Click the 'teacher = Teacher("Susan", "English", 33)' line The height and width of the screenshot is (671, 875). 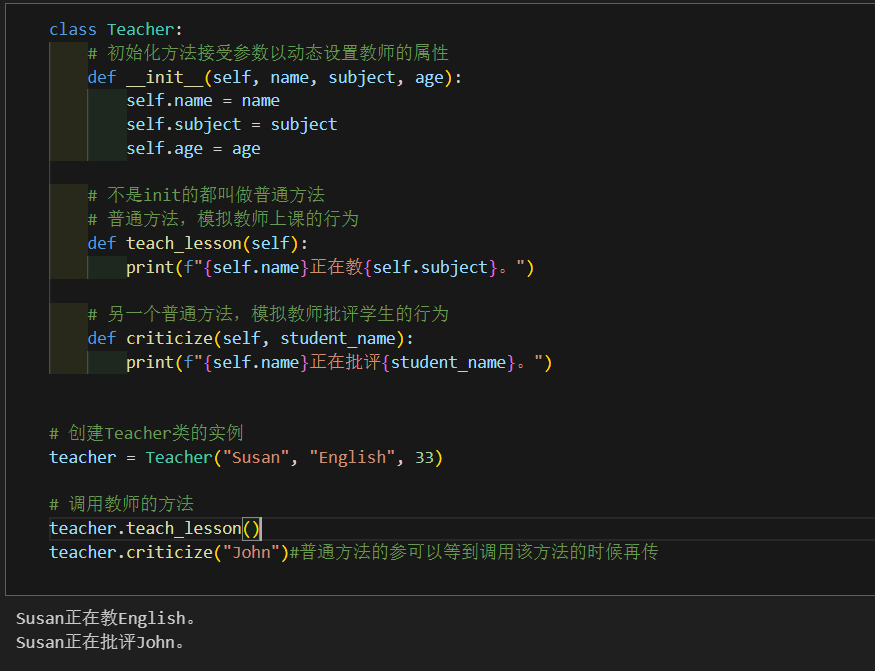click(246, 457)
